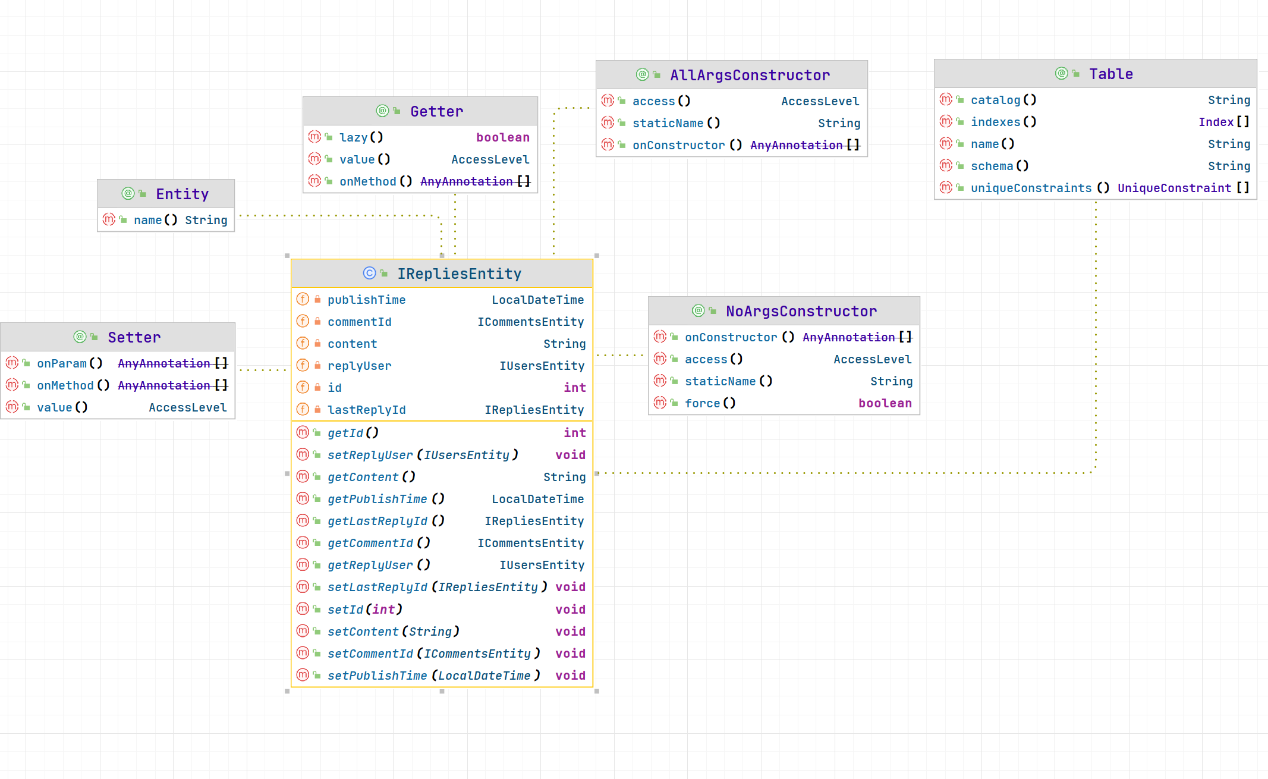Select the getLastReplyId() method
This screenshot has width=1268, height=779.
[x=442, y=521]
